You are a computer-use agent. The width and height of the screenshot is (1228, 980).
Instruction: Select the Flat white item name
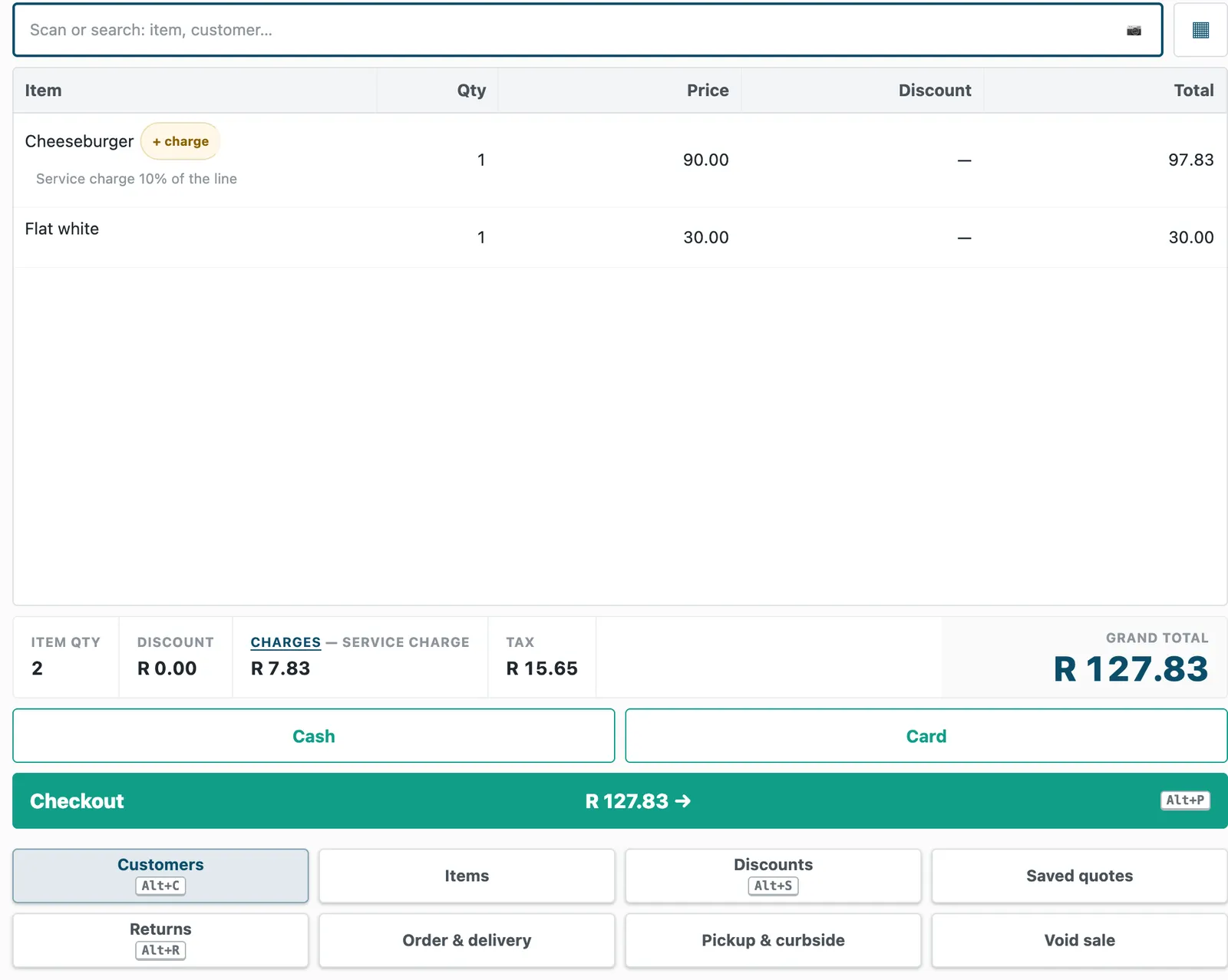click(x=62, y=229)
